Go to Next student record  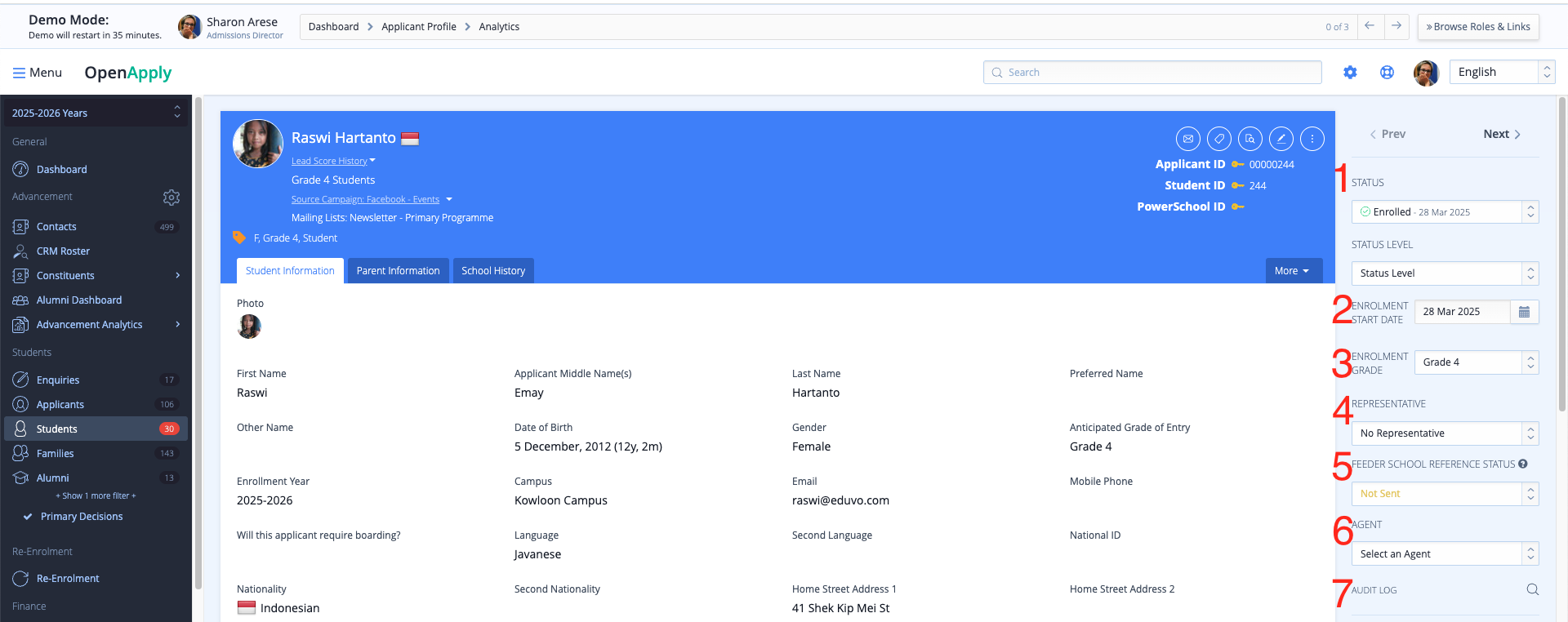tap(1501, 135)
